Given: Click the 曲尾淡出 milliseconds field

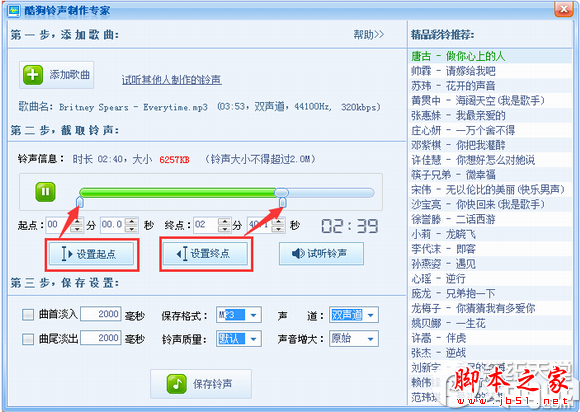Looking at the screenshot, I should point(101,338).
